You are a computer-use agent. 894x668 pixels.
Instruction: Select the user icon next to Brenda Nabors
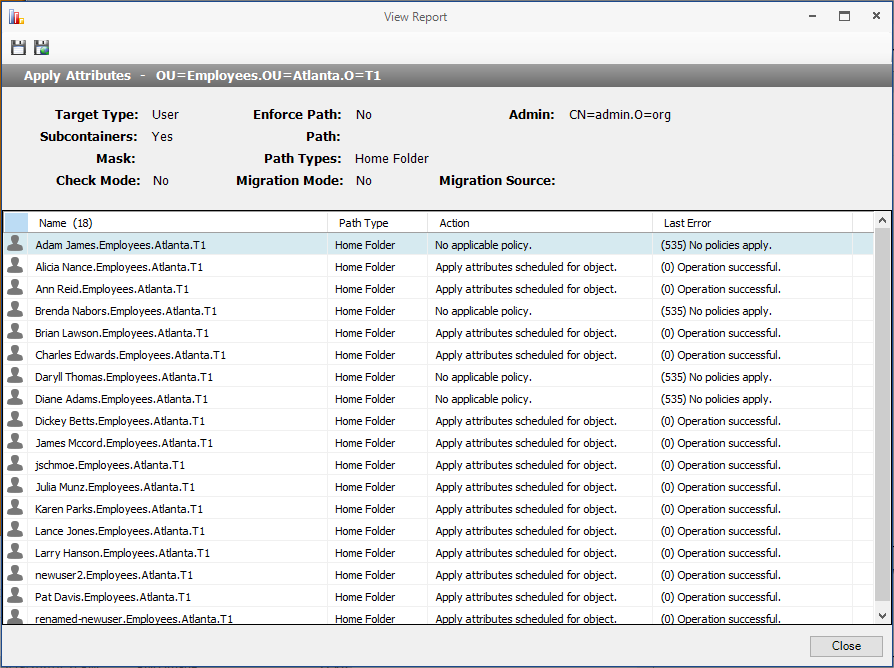pyautogui.click(x=15, y=310)
